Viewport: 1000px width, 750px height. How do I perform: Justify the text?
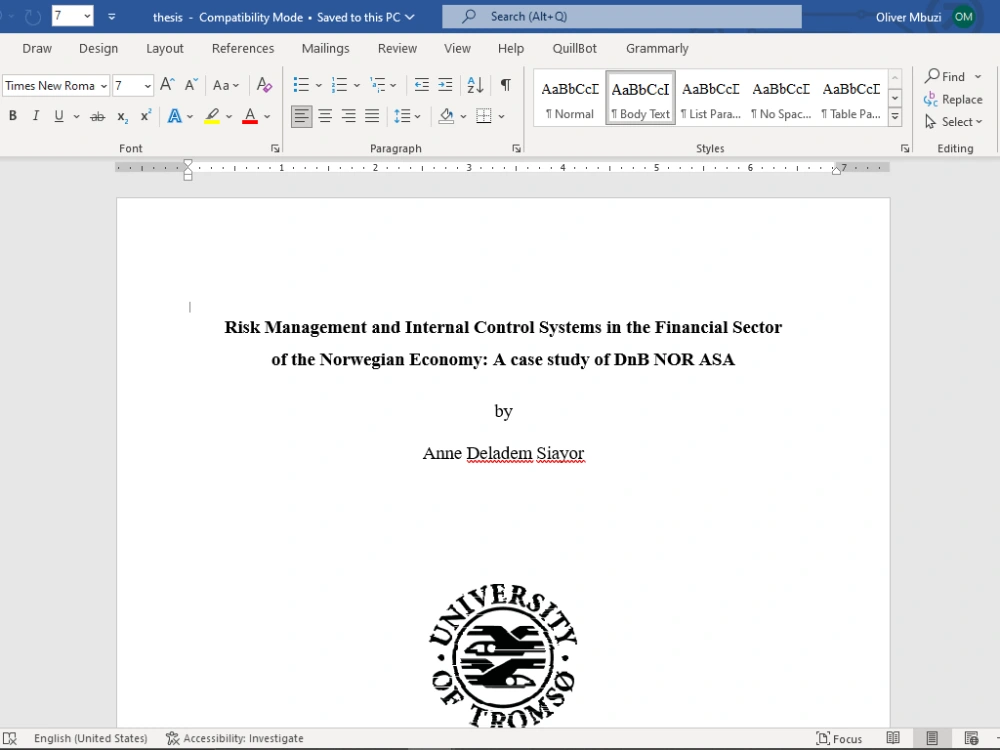tap(372, 116)
